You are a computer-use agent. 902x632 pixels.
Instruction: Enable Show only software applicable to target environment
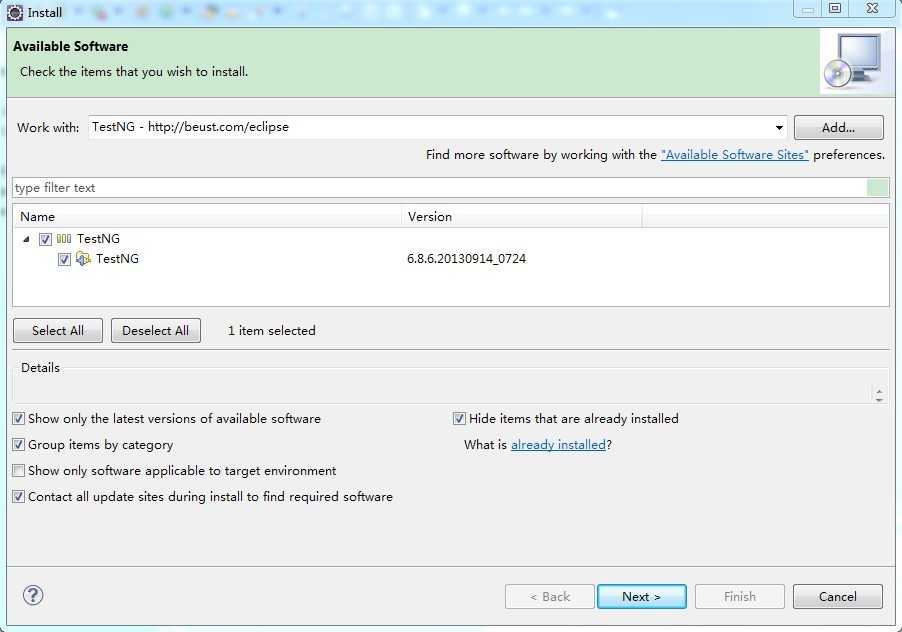pos(18,470)
